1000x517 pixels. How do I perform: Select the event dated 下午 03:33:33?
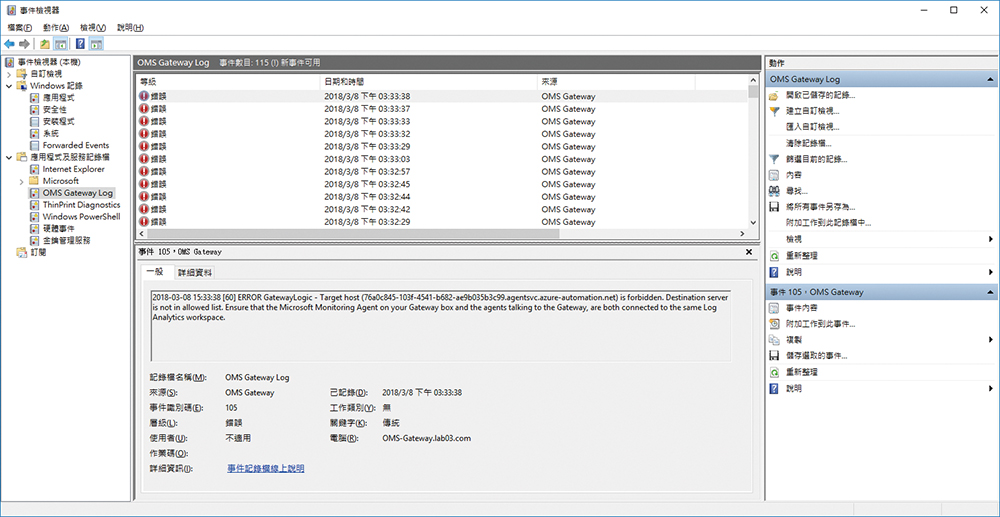pos(442,122)
